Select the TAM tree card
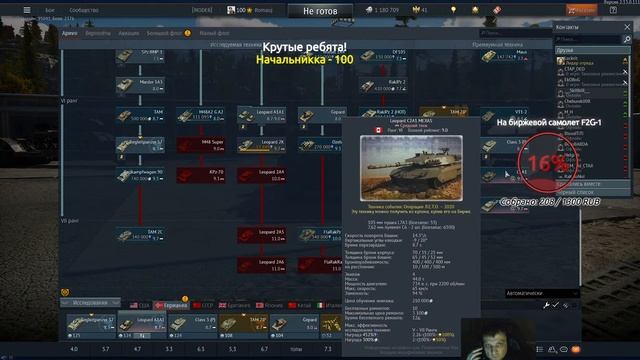This screenshot has width=640, height=360. [x=140, y=116]
